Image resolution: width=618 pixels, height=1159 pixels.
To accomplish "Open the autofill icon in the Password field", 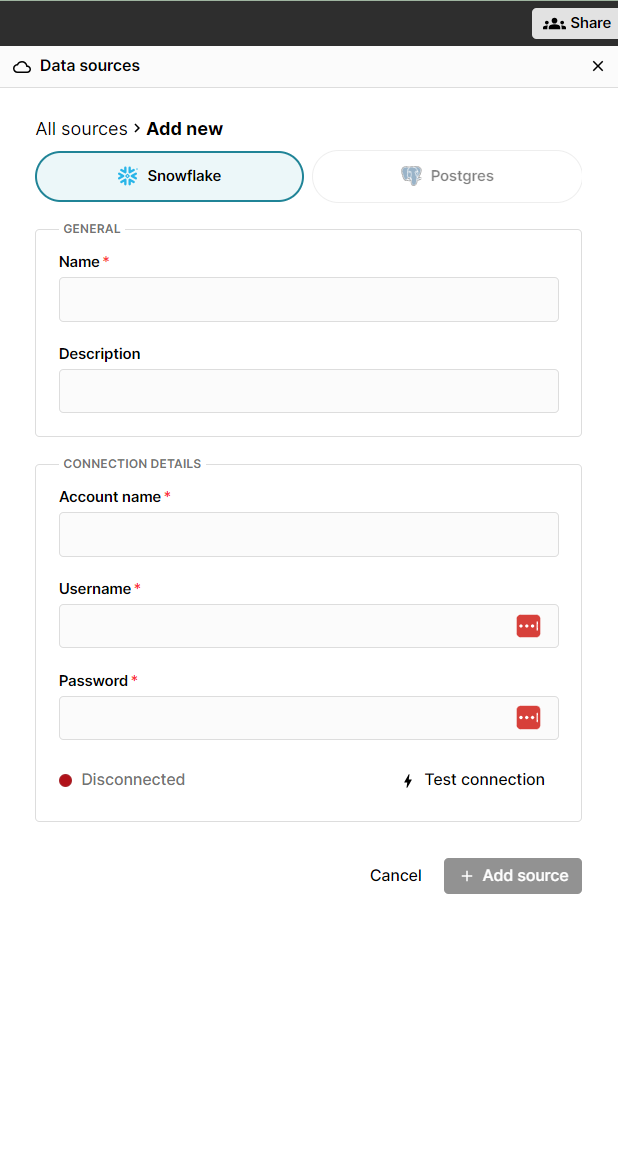I will tap(528, 717).
